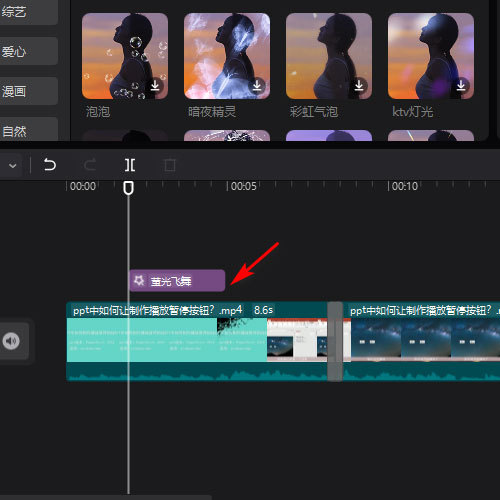Click the 00:05 mark on timeline ruler
Viewport: 500px width, 500px height.
click(243, 186)
